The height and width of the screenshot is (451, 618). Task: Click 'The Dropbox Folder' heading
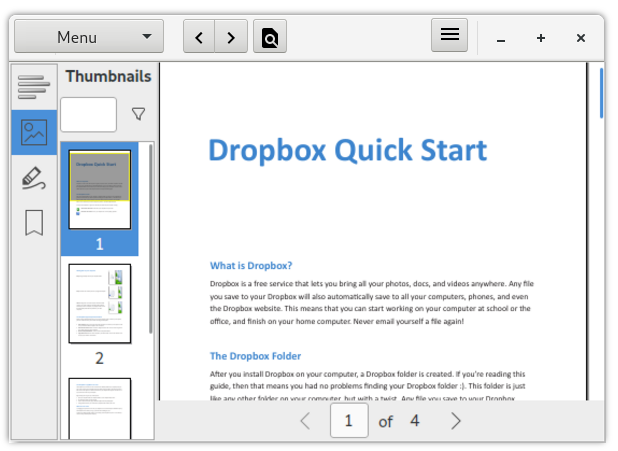255,356
